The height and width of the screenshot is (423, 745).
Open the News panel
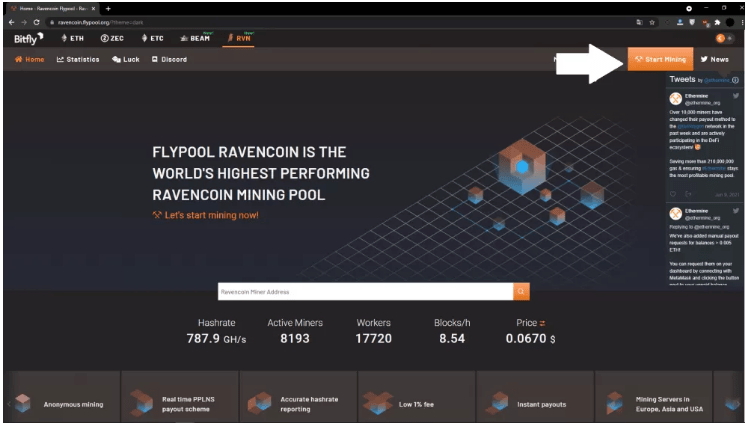715,60
